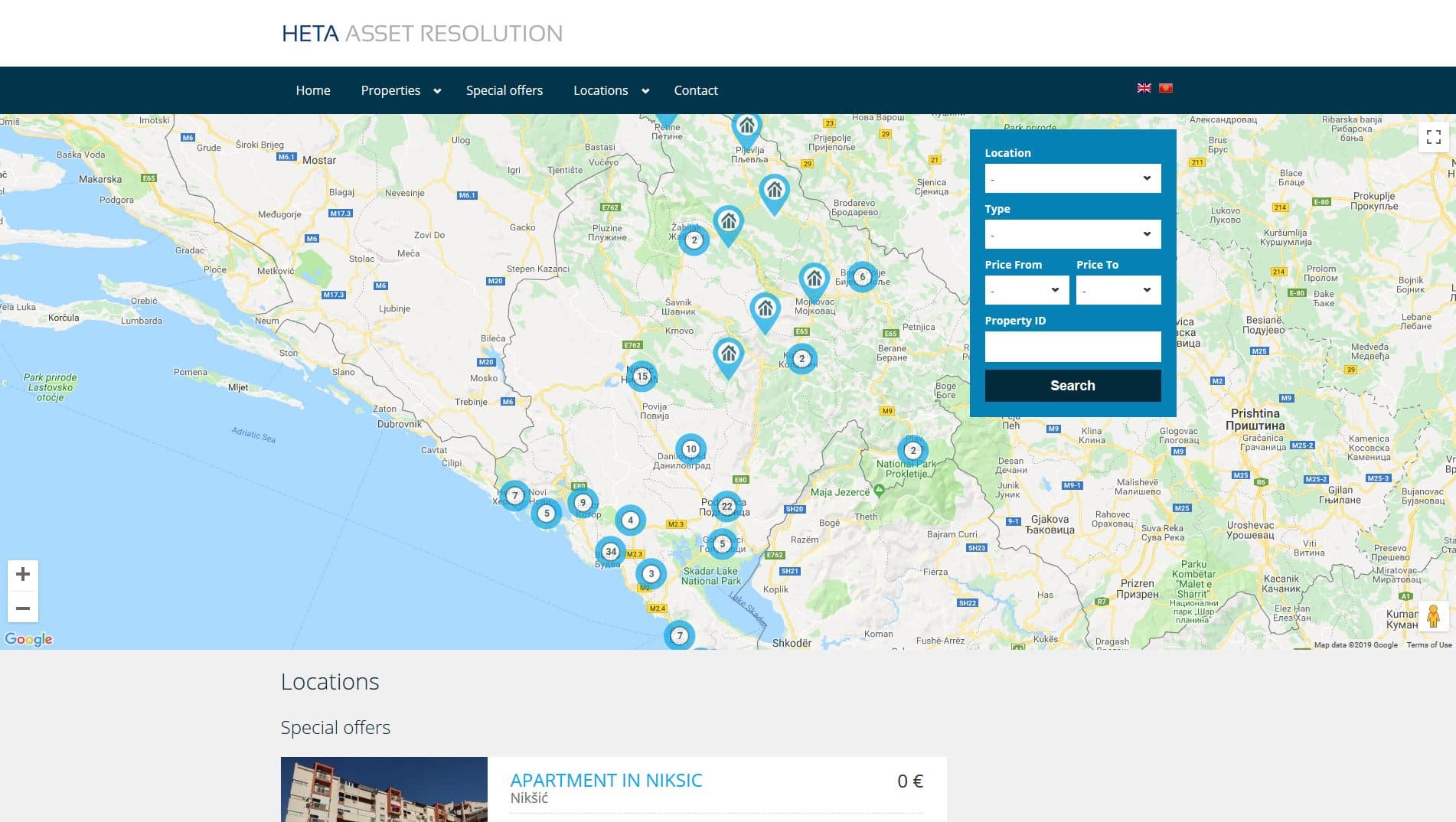Open Locations nav item
The width and height of the screenshot is (1456, 822).
coord(600,90)
